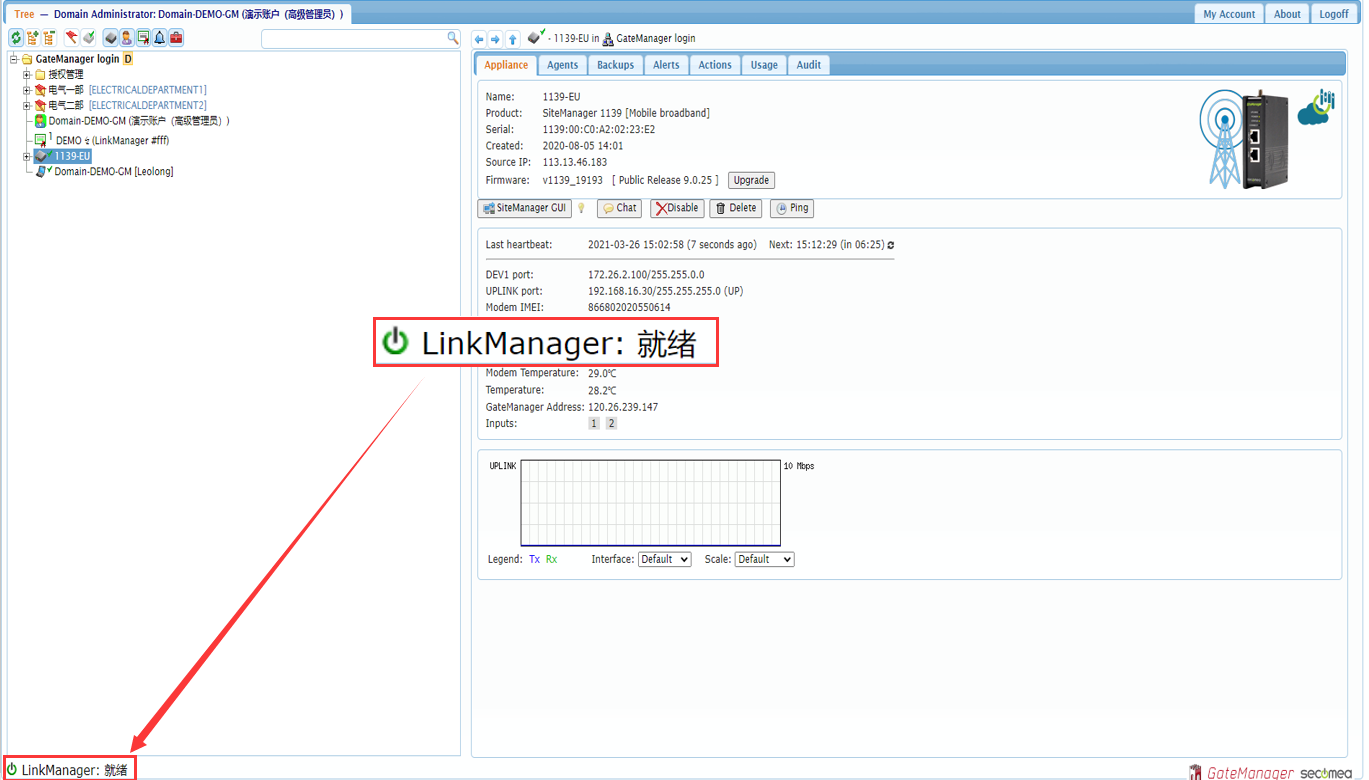Switch to the Agents tab
The height and width of the screenshot is (780, 1369).
pos(562,65)
